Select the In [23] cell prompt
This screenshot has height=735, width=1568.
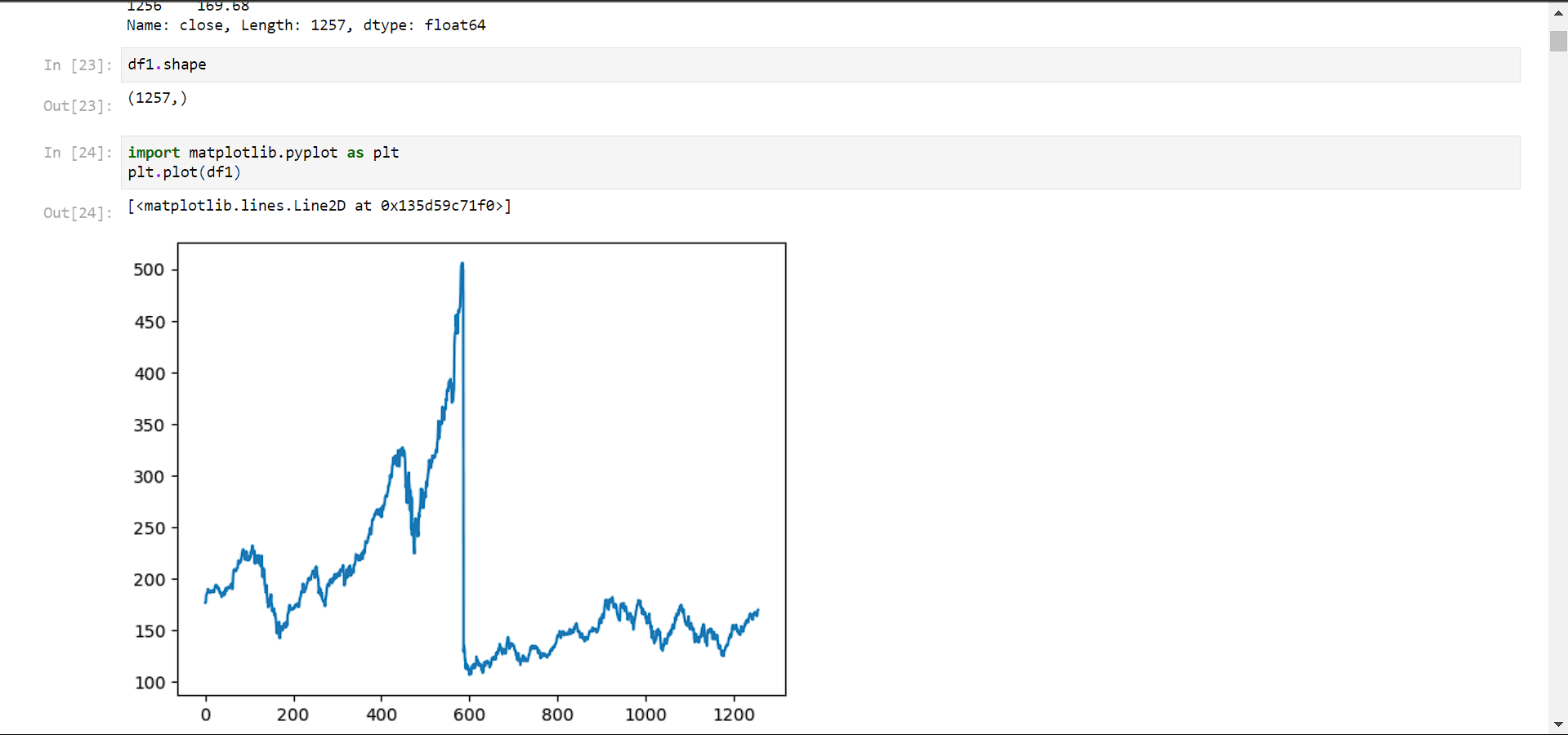(78, 65)
